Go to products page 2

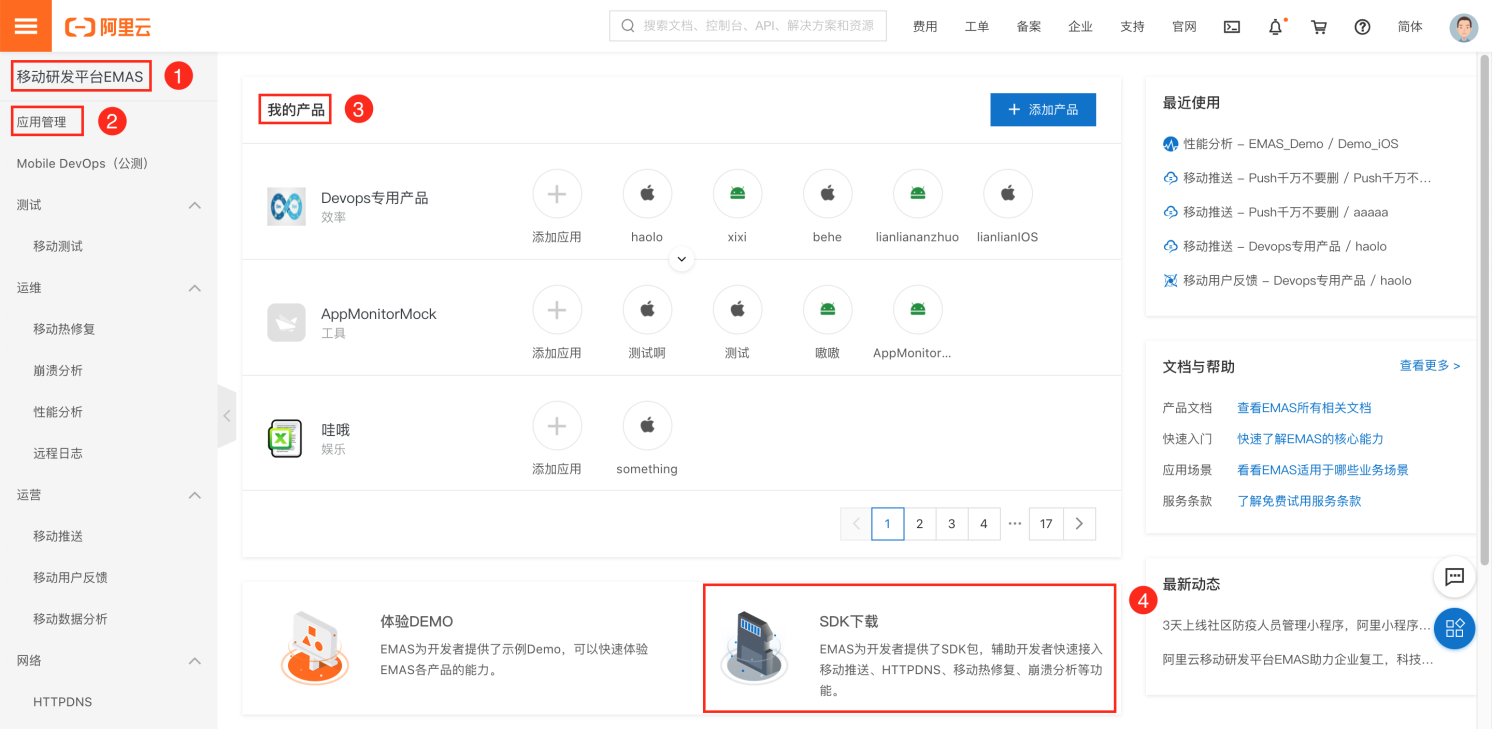click(920, 524)
